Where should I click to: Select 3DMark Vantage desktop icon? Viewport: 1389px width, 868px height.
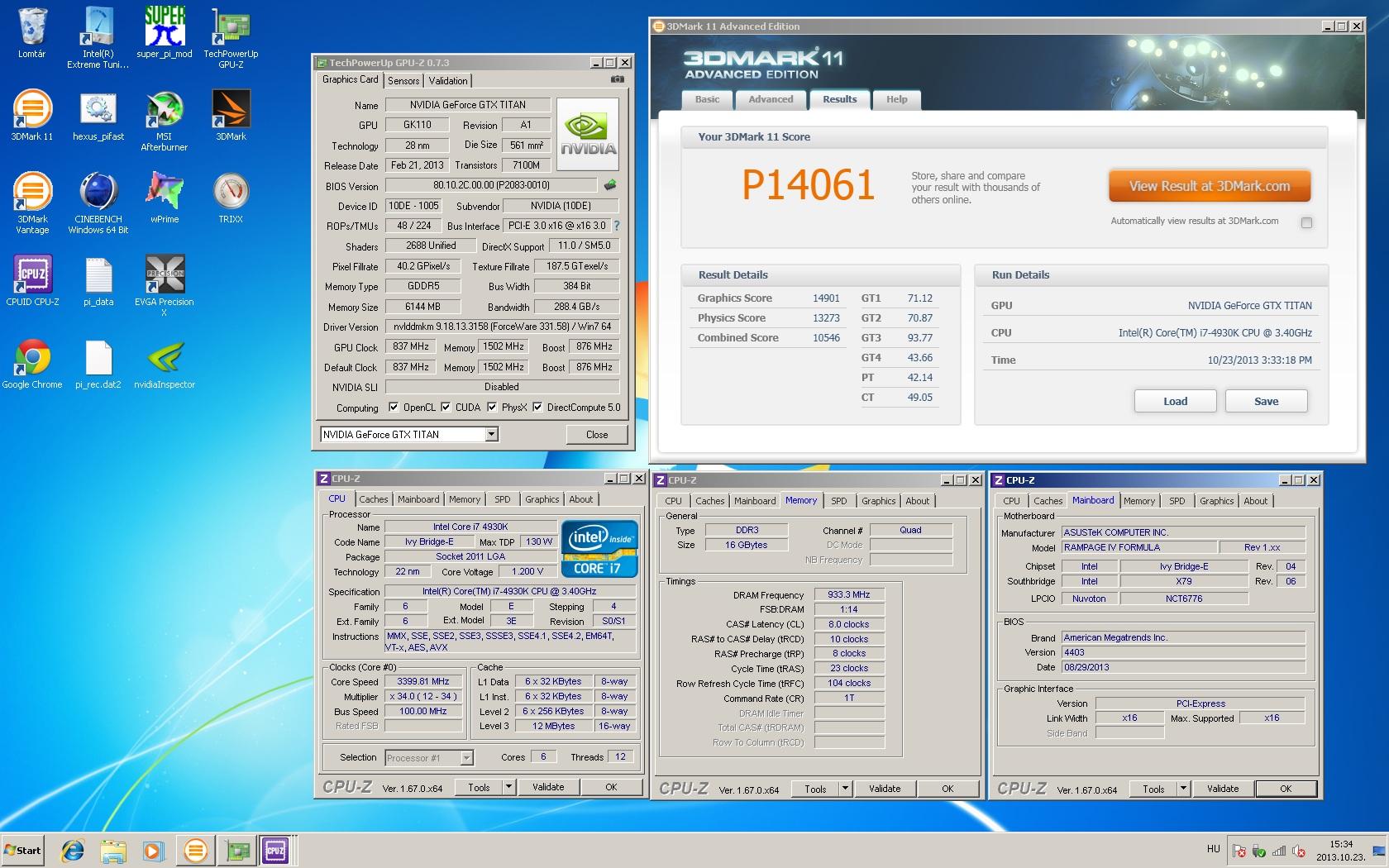point(32,203)
